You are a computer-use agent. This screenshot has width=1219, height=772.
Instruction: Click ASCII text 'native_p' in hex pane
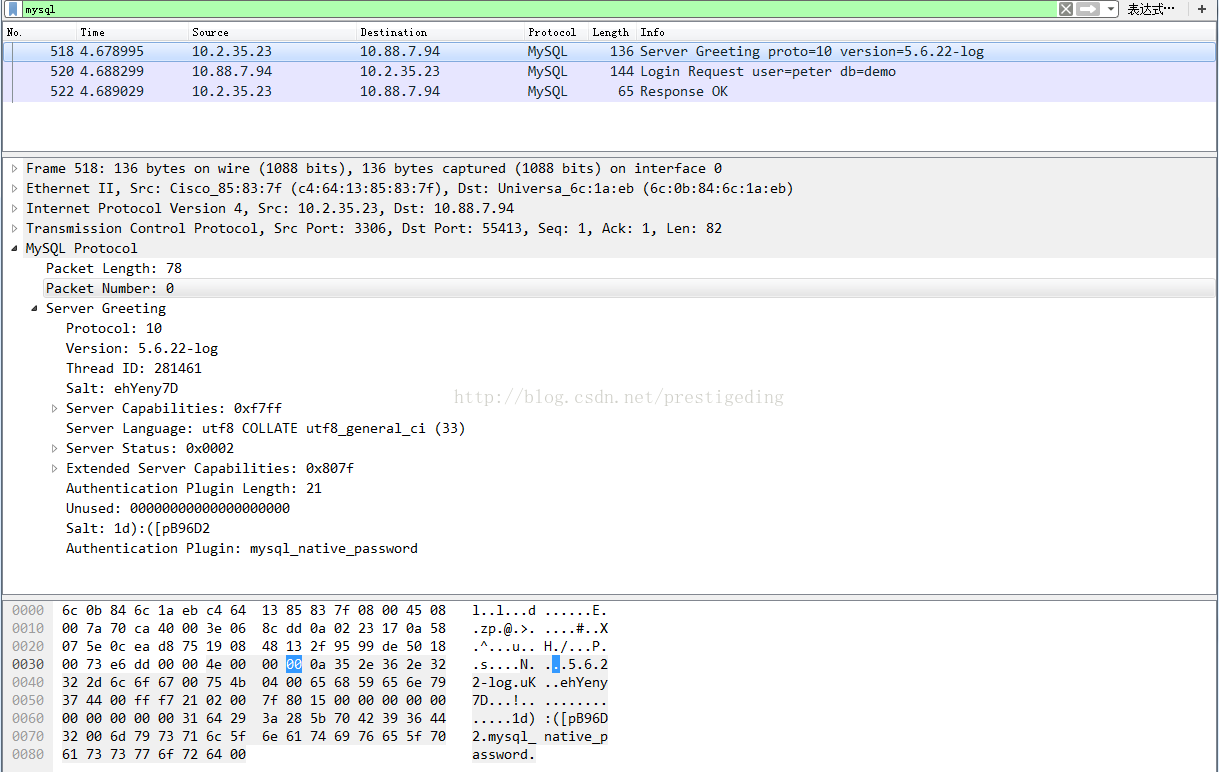(576, 736)
